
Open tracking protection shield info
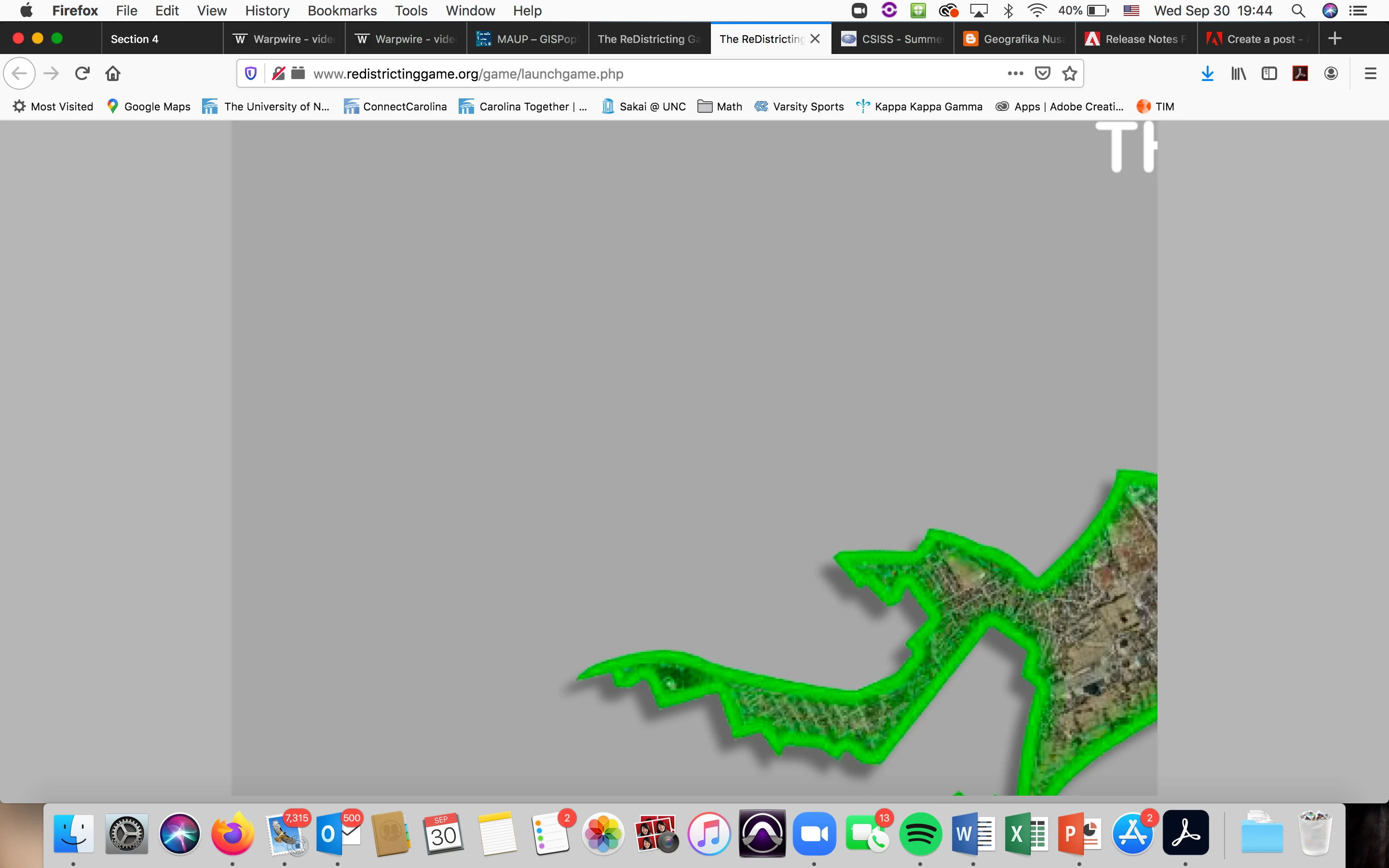coord(251,73)
